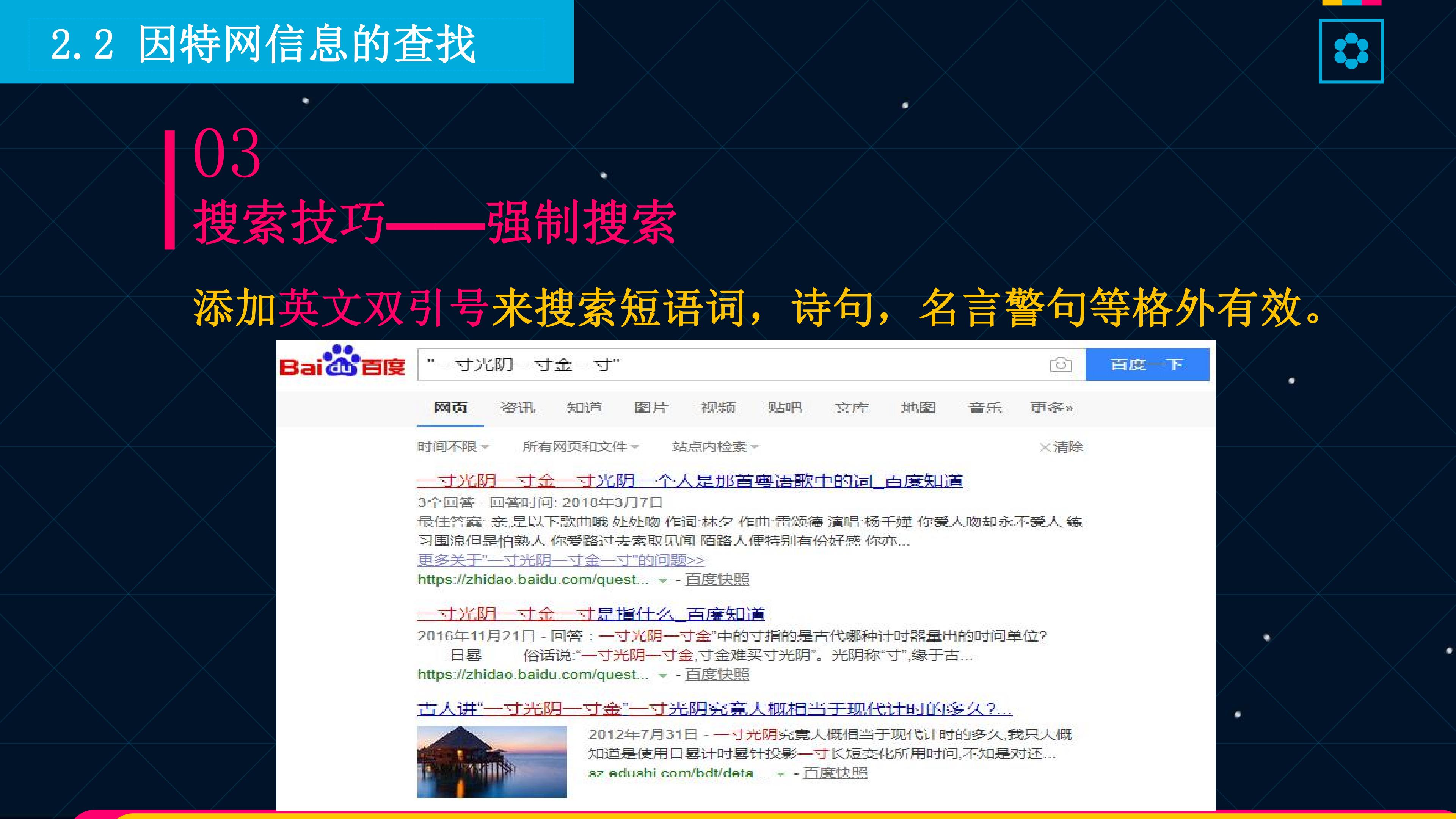Switch to the 图片 tab
Image resolution: width=1456 pixels, height=819 pixels.
[651, 408]
